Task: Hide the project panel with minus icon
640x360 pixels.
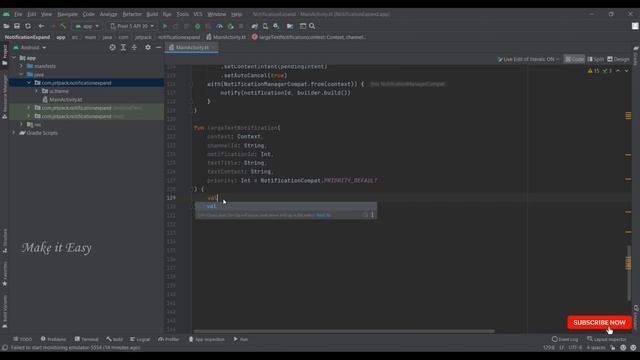Action: coord(158,47)
